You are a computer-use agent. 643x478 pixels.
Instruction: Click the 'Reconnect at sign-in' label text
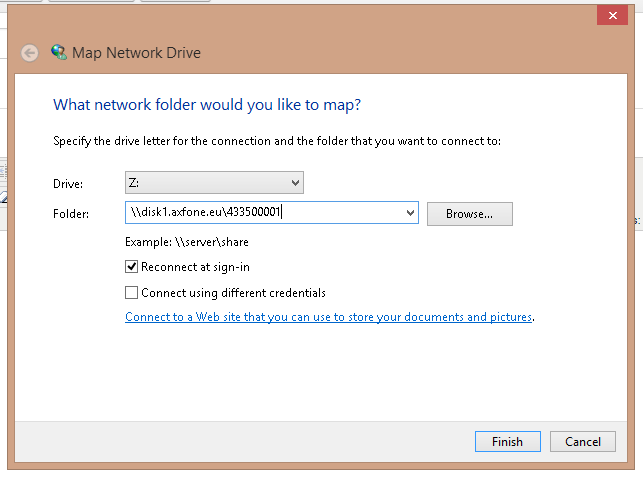pos(195,267)
